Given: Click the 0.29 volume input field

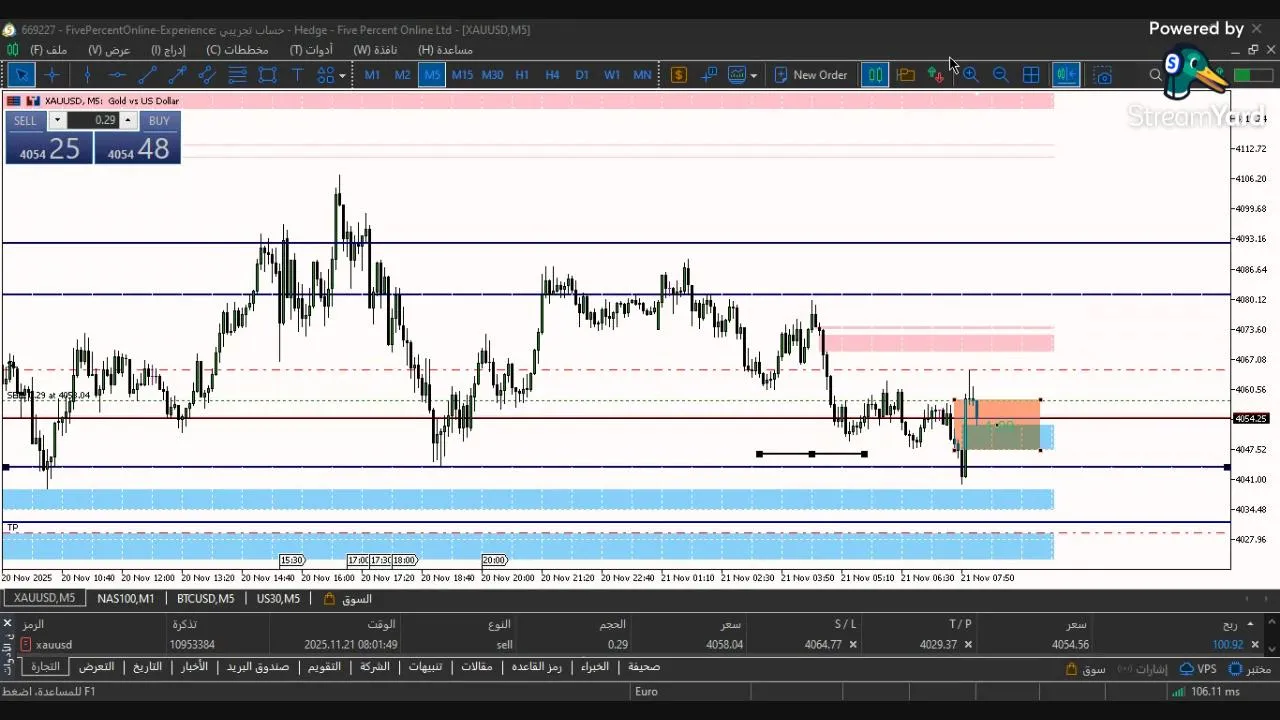Looking at the screenshot, I should point(93,121).
